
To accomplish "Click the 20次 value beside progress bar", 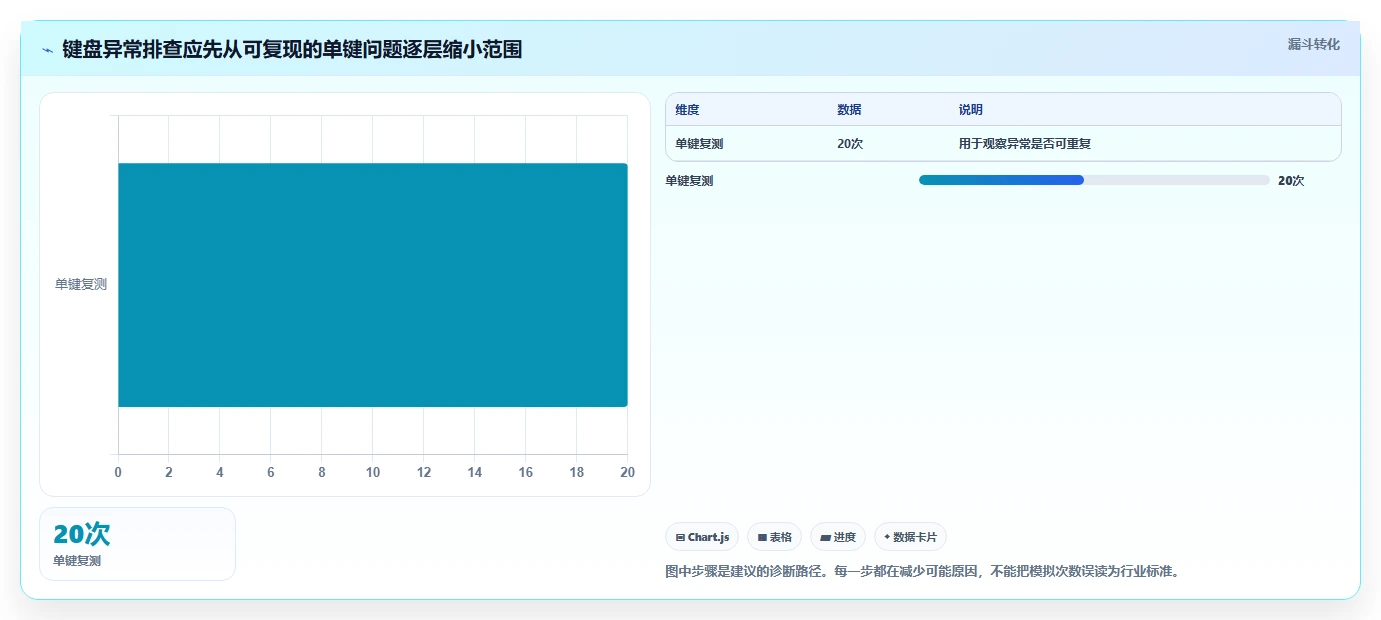I will 1291,181.
